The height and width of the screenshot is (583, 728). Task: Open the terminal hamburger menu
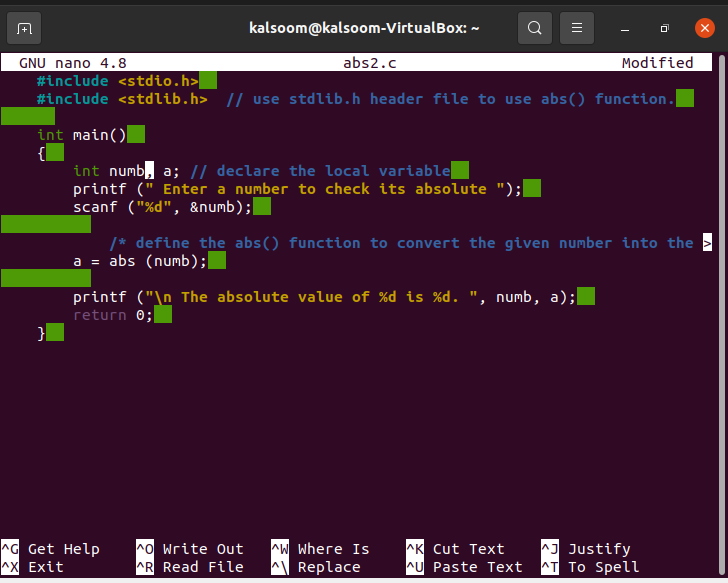[x=575, y=27]
